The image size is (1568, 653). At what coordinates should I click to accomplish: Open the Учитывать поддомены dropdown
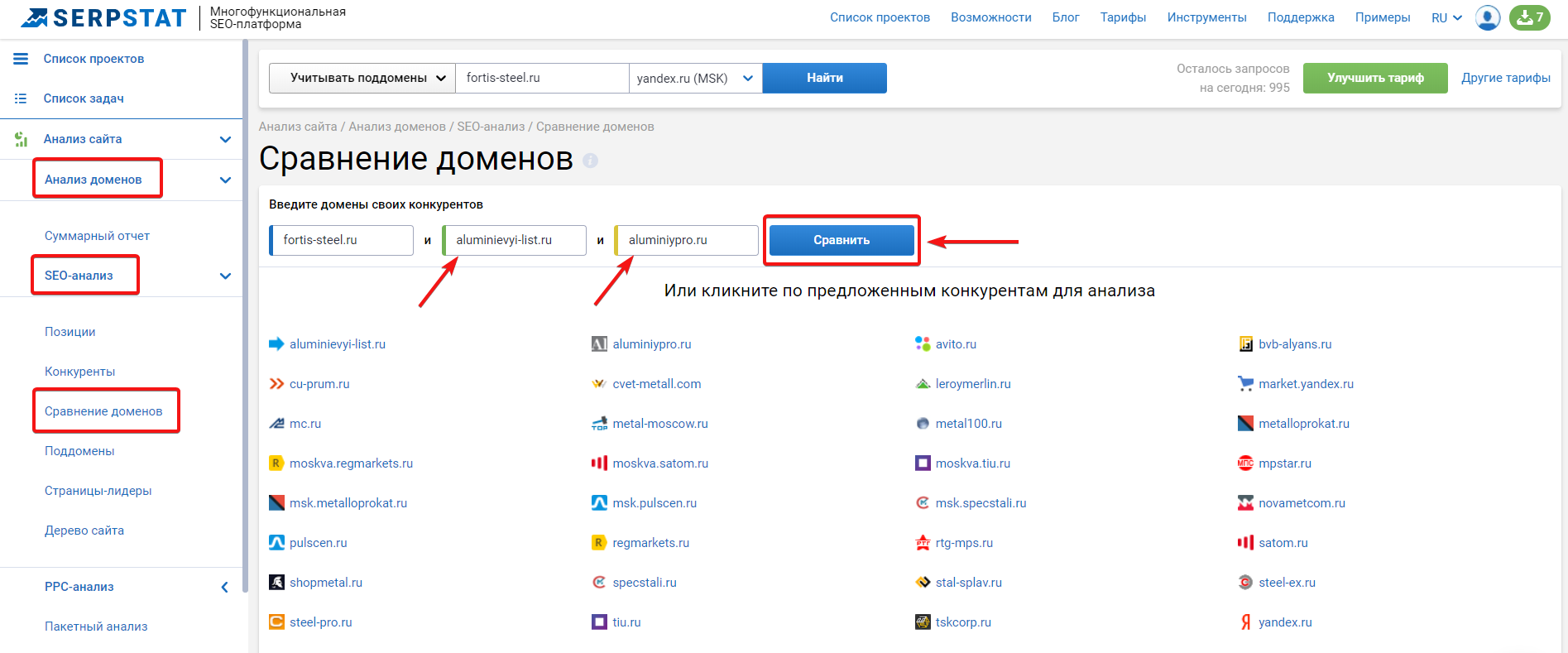click(x=362, y=78)
